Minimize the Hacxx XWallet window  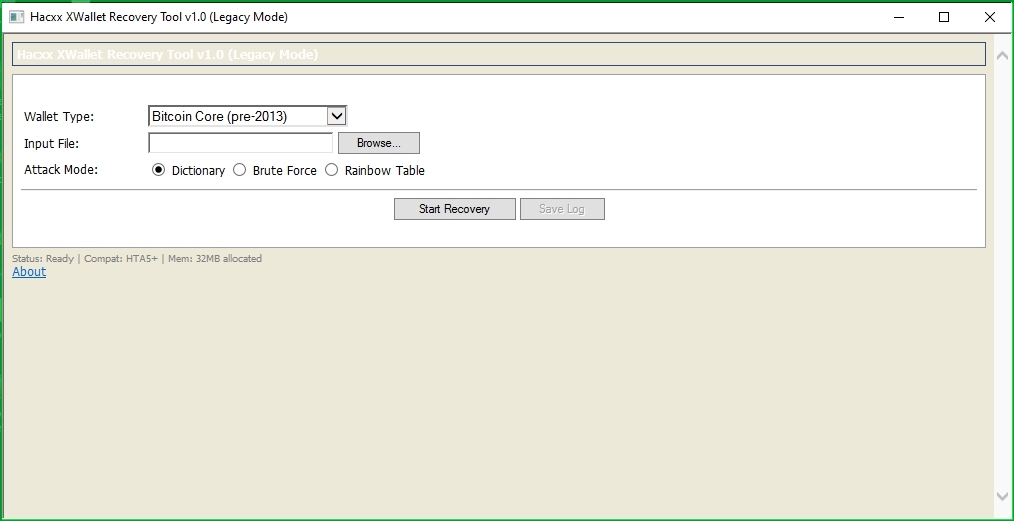click(899, 17)
